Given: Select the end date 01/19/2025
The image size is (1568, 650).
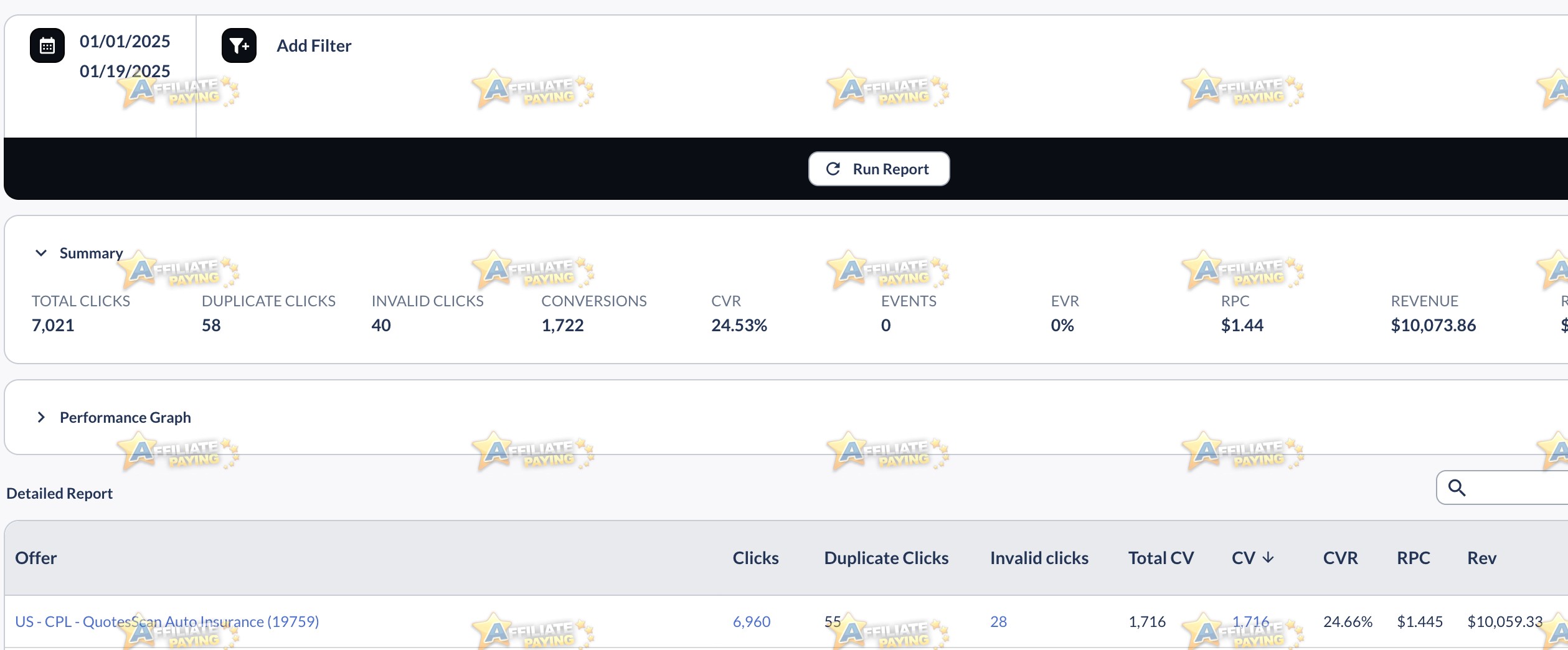Looking at the screenshot, I should point(125,71).
